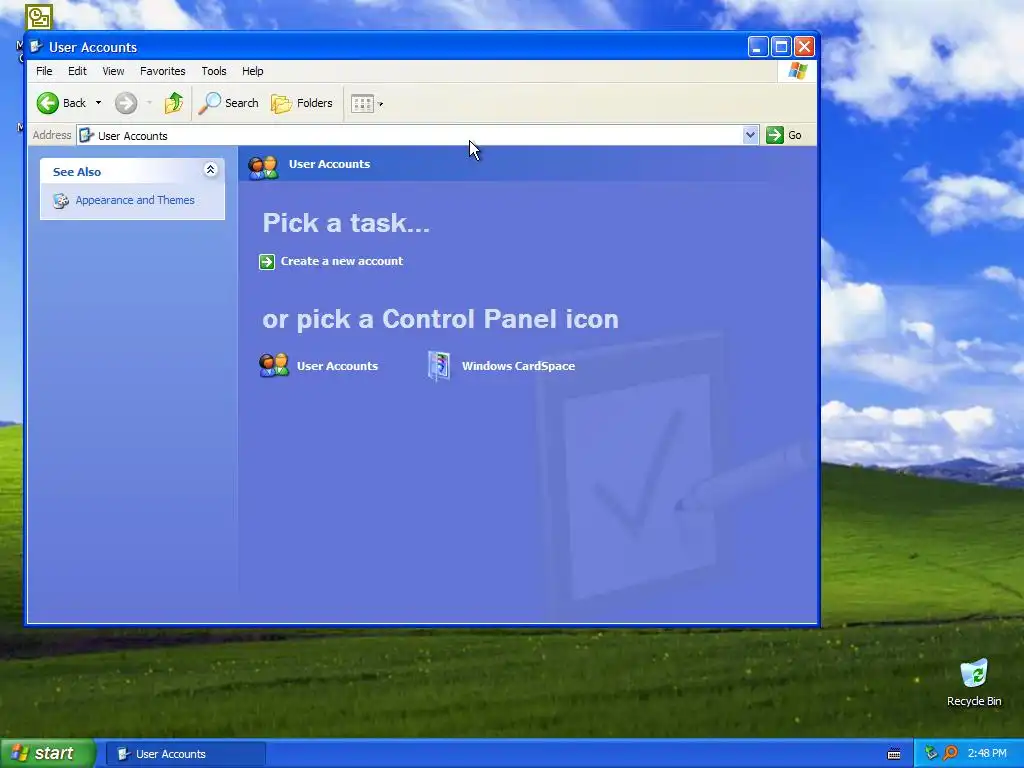
Task: Expand the Address bar dropdown arrow
Action: (x=750, y=135)
